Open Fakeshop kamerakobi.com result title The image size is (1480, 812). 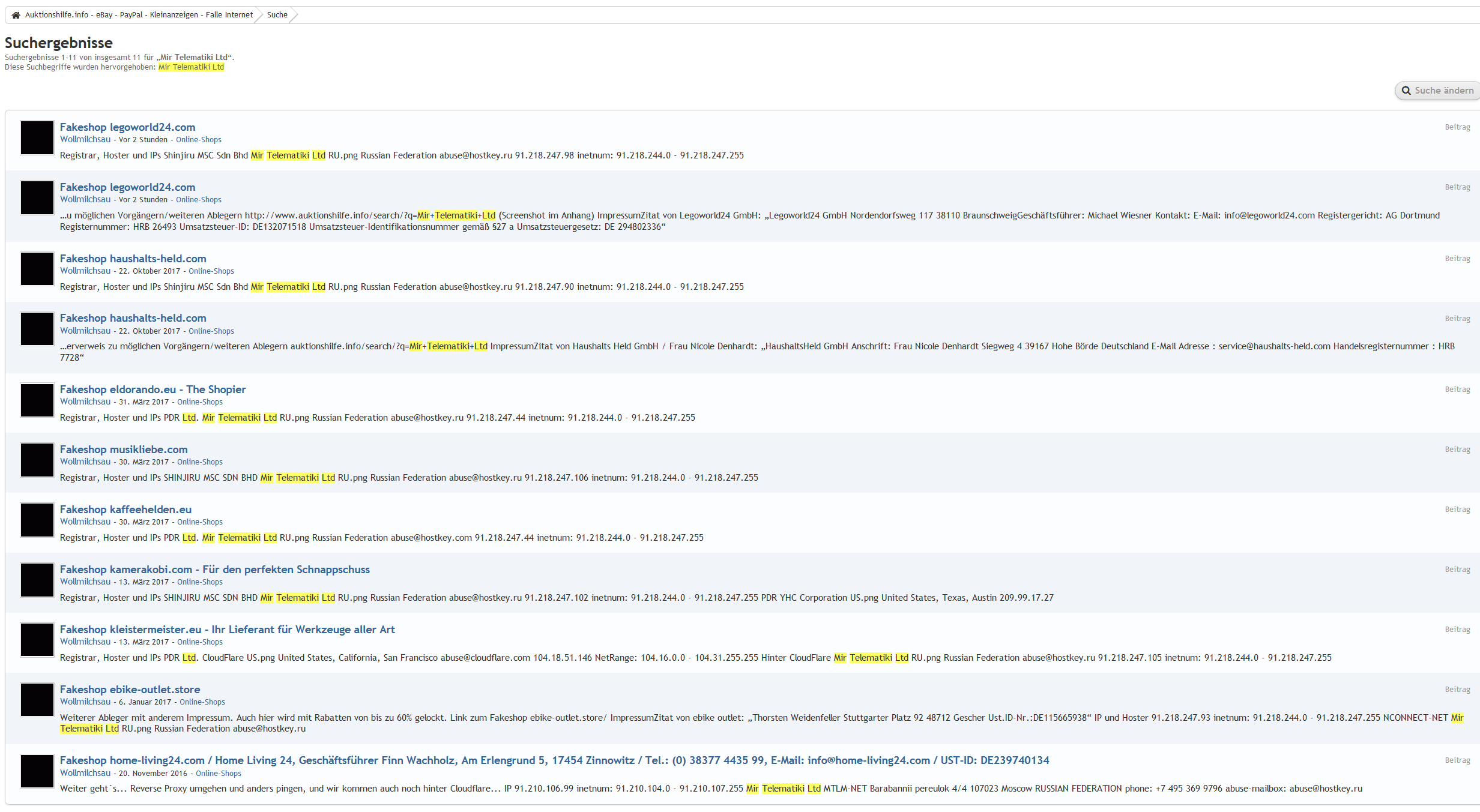click(x=215, y=570)
